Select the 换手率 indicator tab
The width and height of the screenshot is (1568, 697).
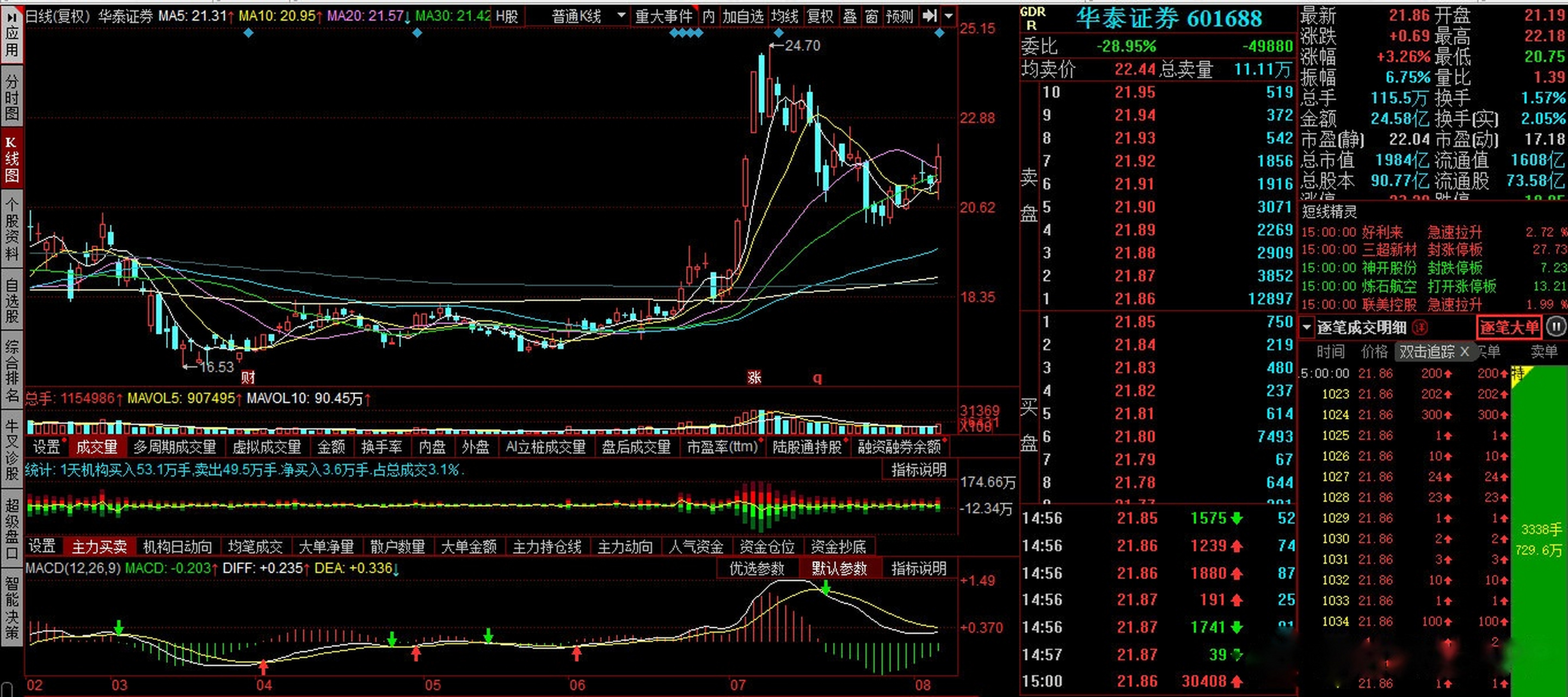point(382,447)
